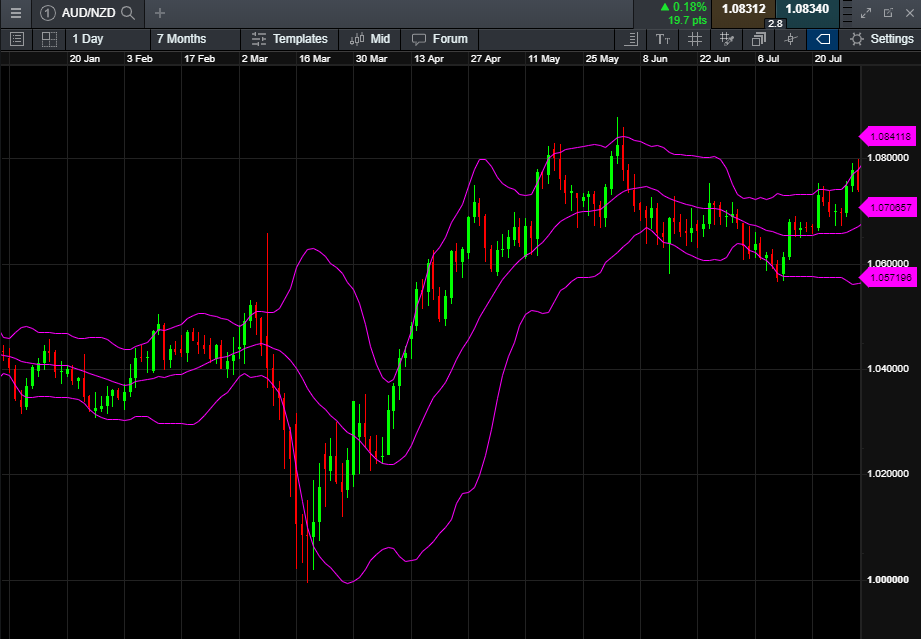
Task: Click the buy price 1.08340
Action: [x=807, y=9]
